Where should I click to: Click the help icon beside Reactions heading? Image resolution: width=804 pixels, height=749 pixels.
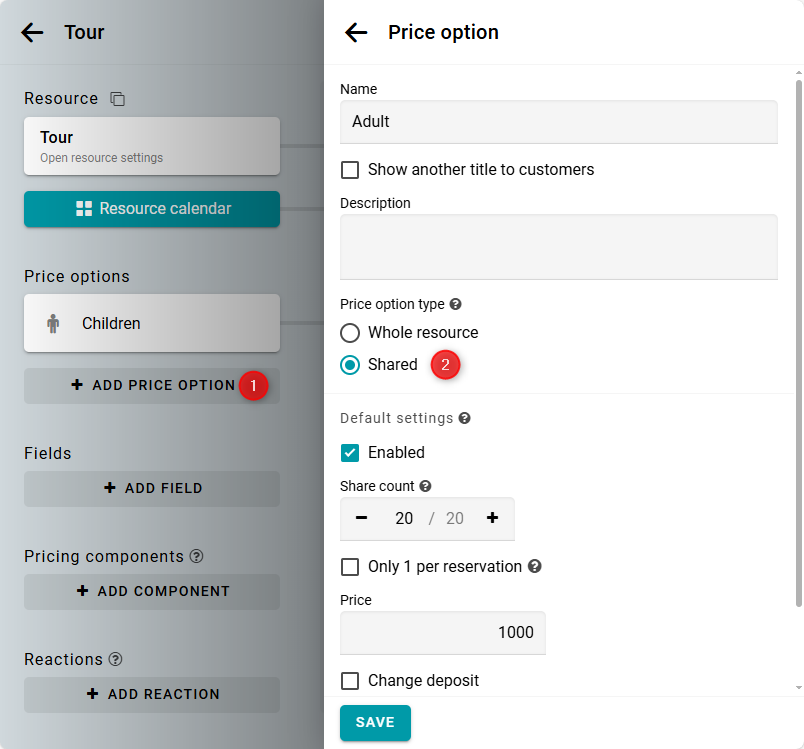pos(116,659)
